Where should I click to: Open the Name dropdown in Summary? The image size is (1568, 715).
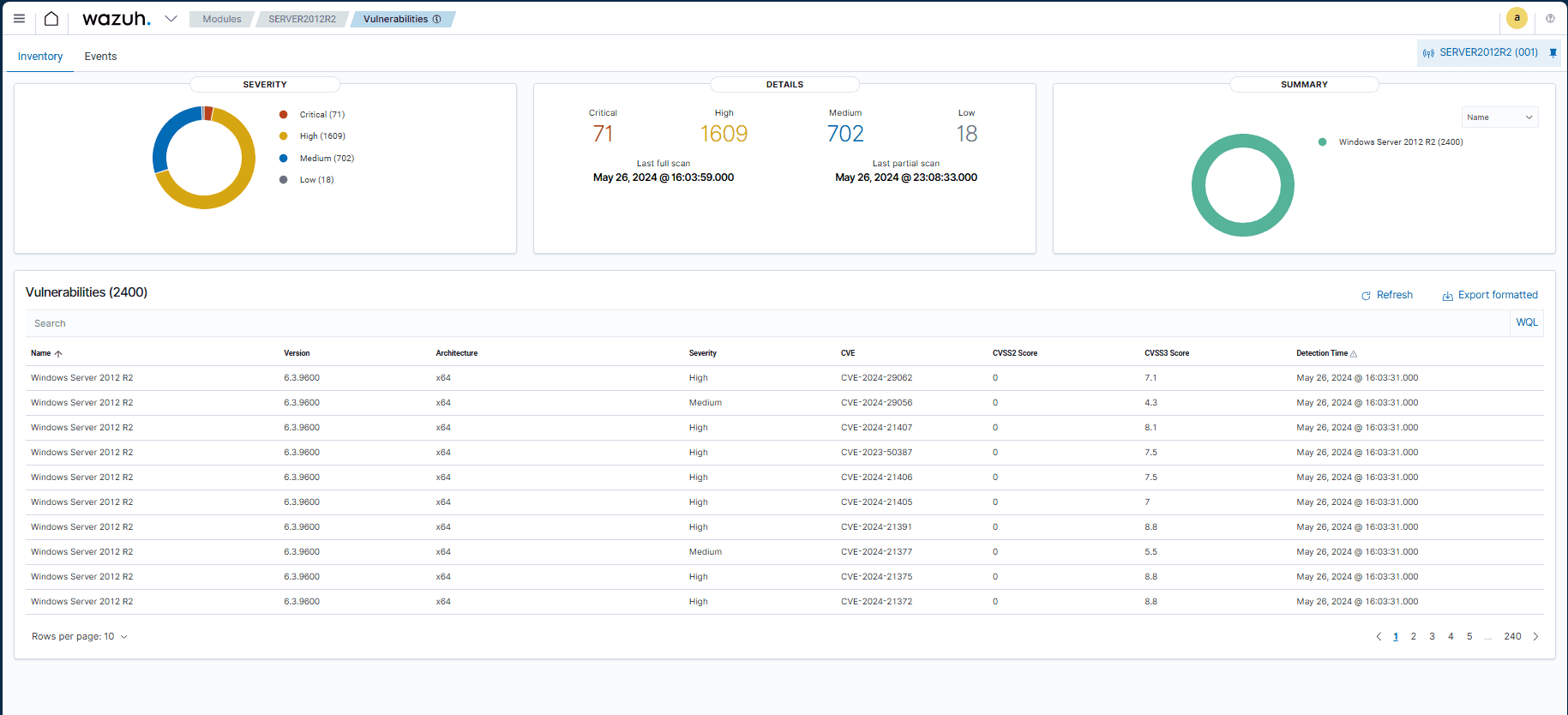[x=1499, y=117]
